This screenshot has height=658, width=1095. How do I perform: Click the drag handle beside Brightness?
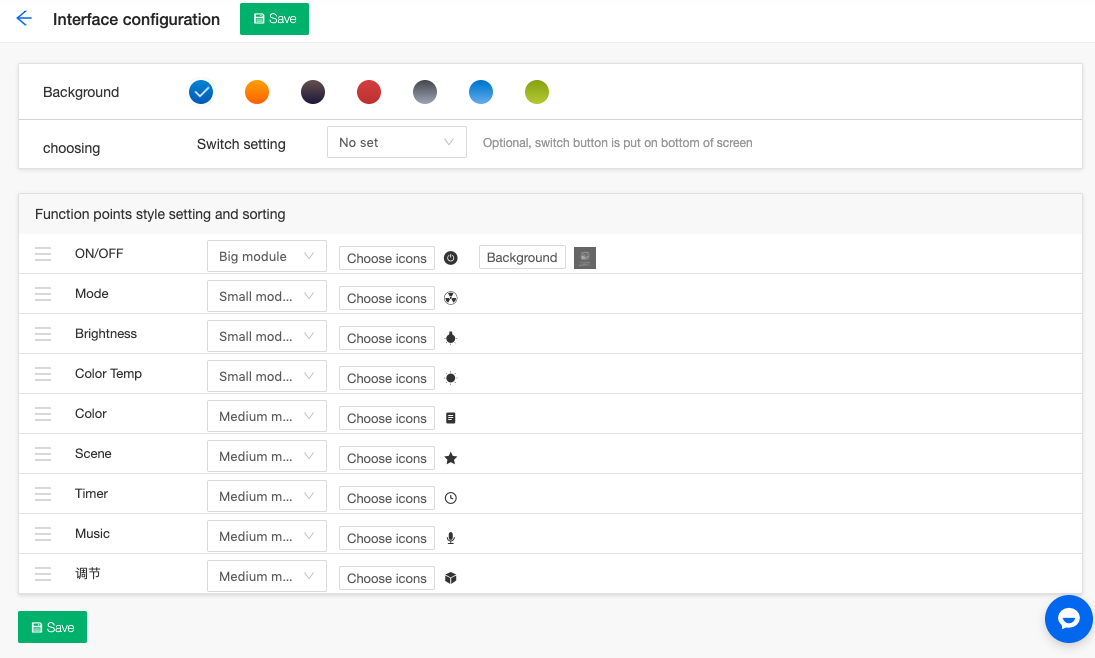coord(43,334)
